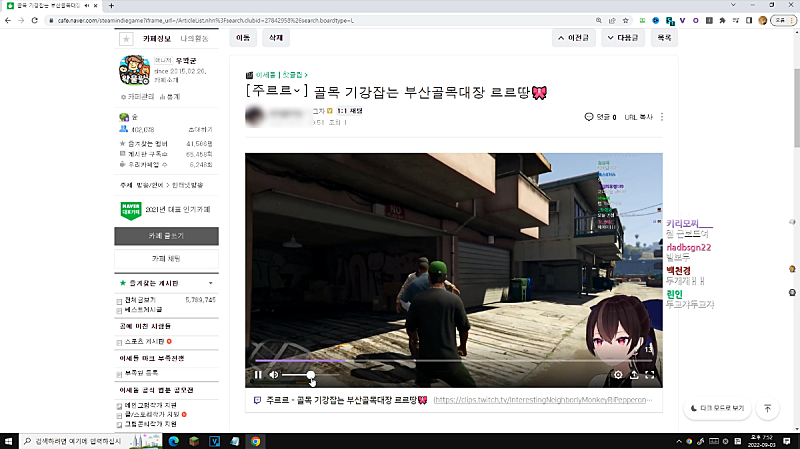
Task: Open the 글/스토리작가 지원 board
Action: (152, 414)
